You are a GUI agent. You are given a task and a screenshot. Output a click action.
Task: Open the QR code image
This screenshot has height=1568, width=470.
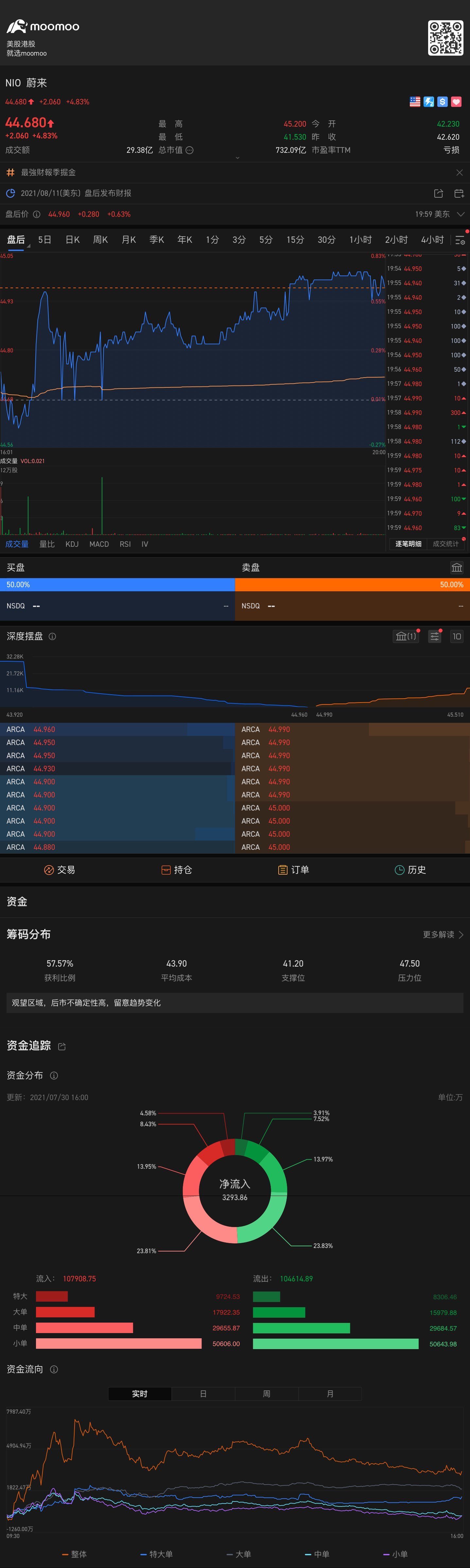(x=446, y=38)
